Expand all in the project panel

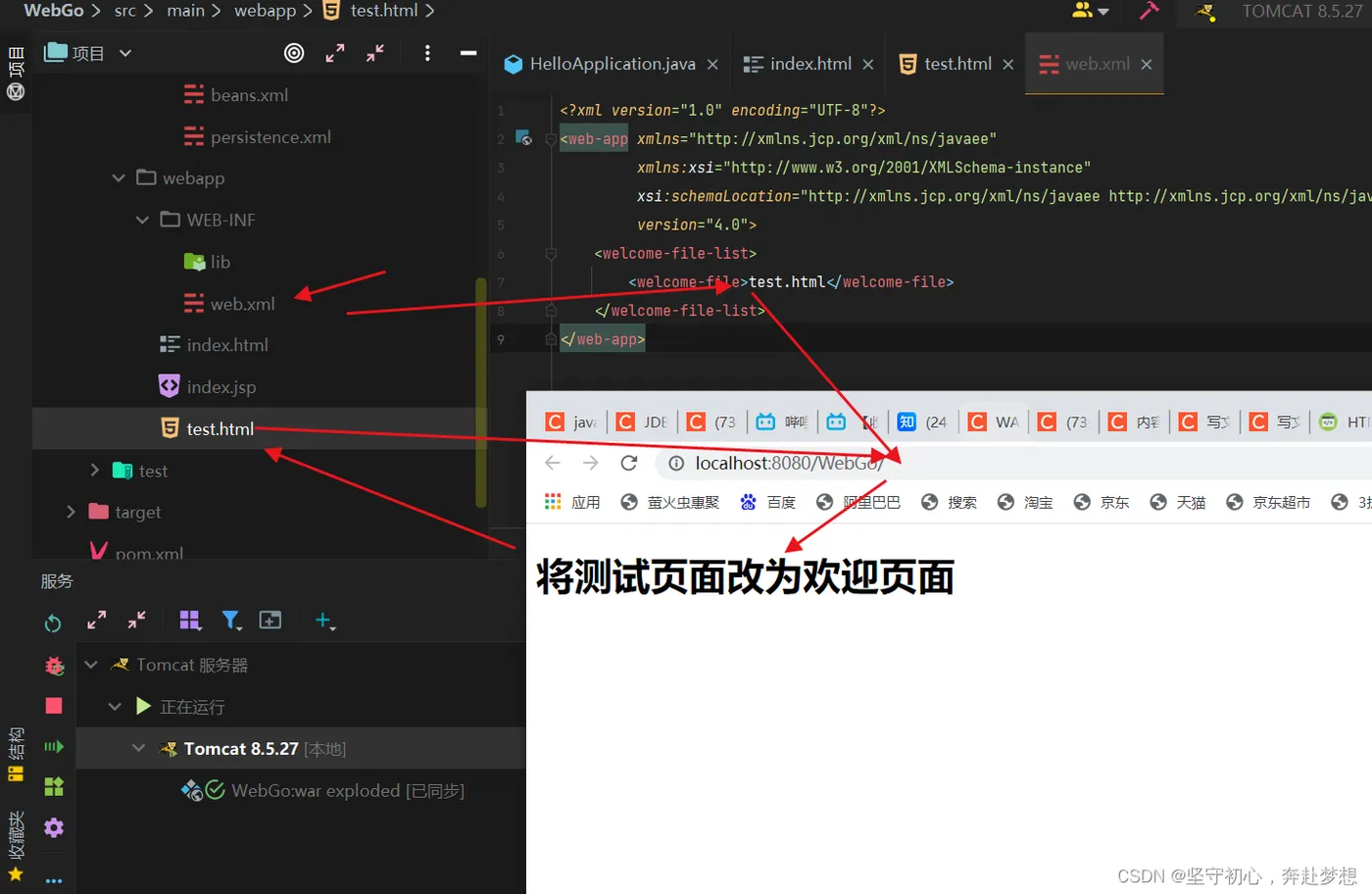pyautogui.click(x=335, y=53)
